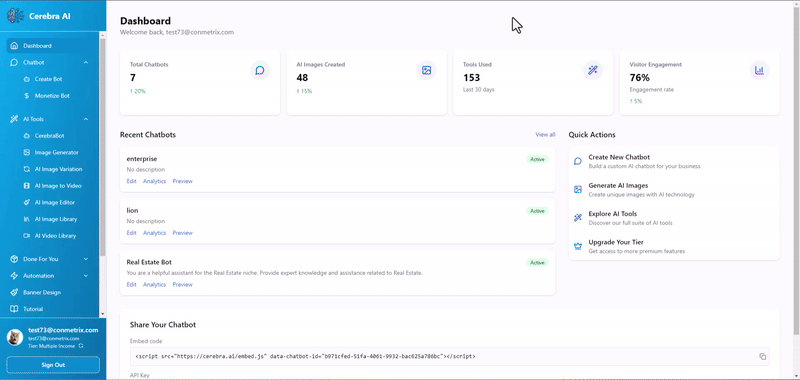Click the 153 tools used value
This screenshot has width=800, height=380.
point(472,78)
